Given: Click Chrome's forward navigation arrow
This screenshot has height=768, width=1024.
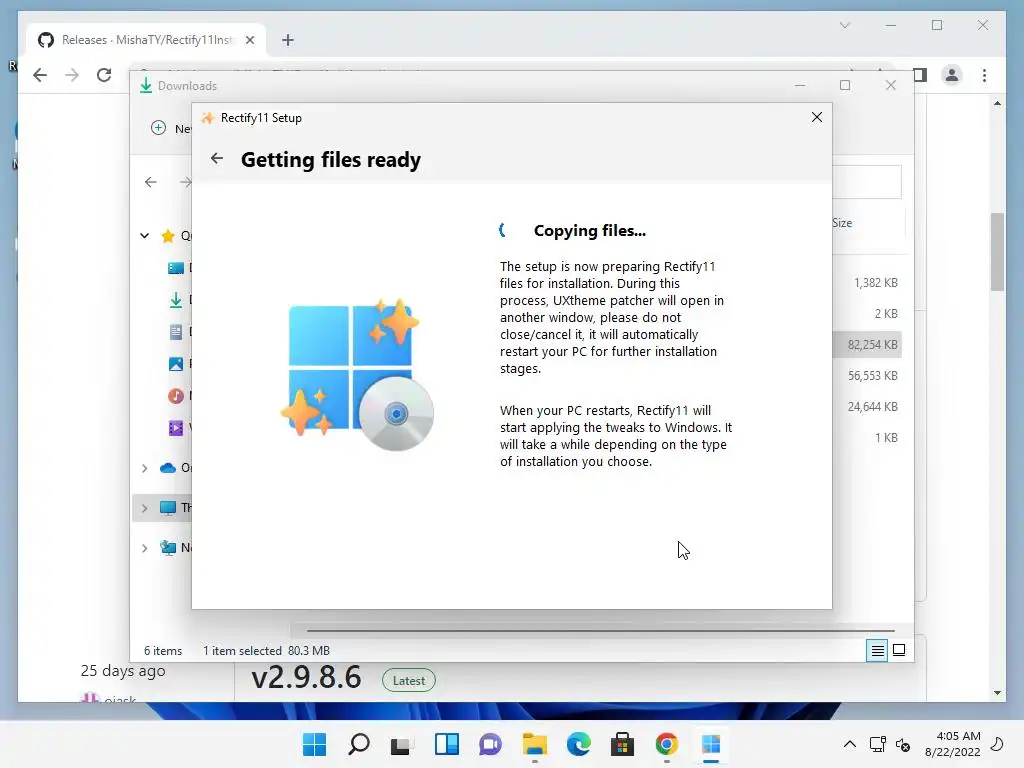Looking at the screenshot, I should pyautogui.click(x=72, y=75).
